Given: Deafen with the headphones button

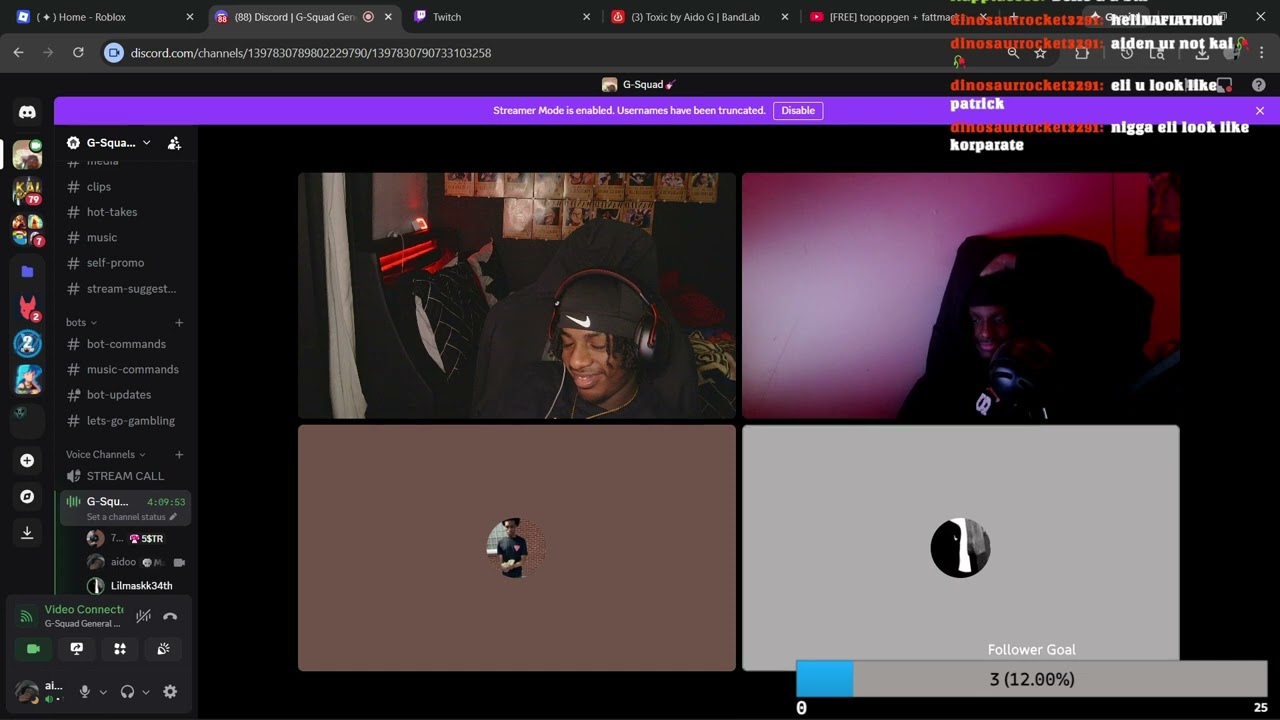Looking at the screenshot, I should click(127, 691).
